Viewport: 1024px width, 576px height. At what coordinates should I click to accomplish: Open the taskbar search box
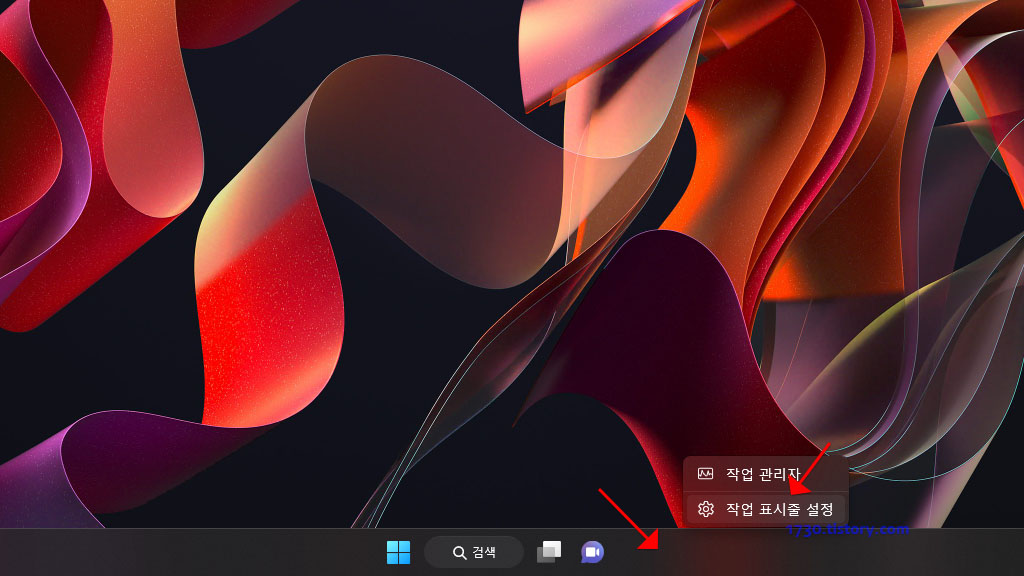pyautogui.click(x=474, y=552)
